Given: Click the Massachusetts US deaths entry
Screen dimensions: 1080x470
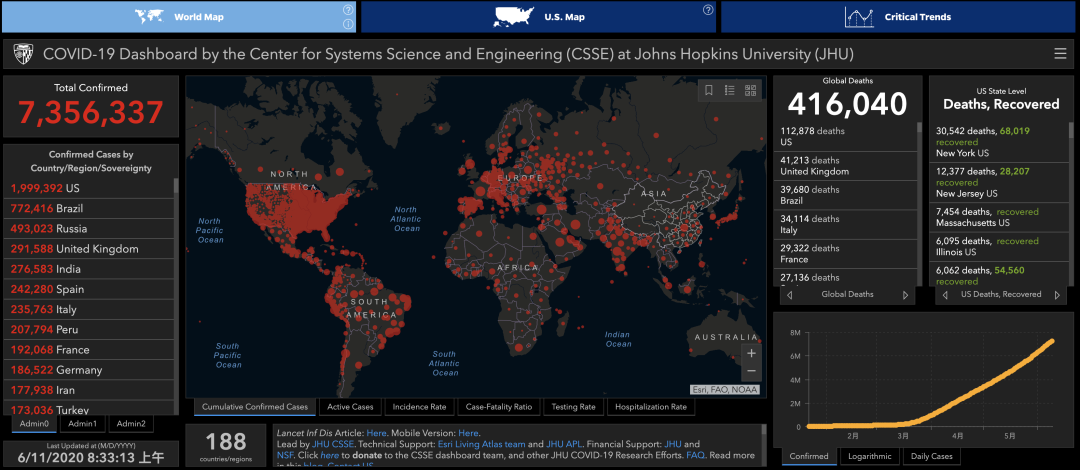Looking at the screenshot, I should click(x=1000, y=217).
